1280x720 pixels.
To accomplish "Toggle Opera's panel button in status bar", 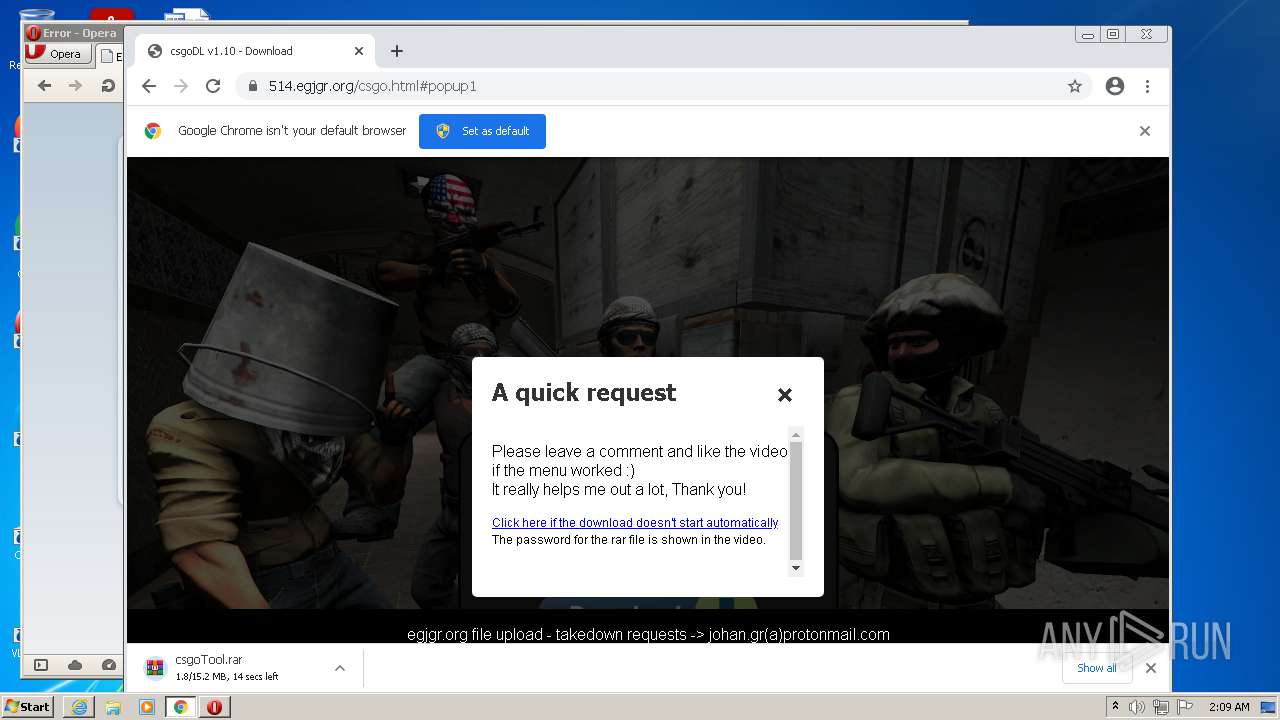I will pyautogui.click(x=41, y=665).
